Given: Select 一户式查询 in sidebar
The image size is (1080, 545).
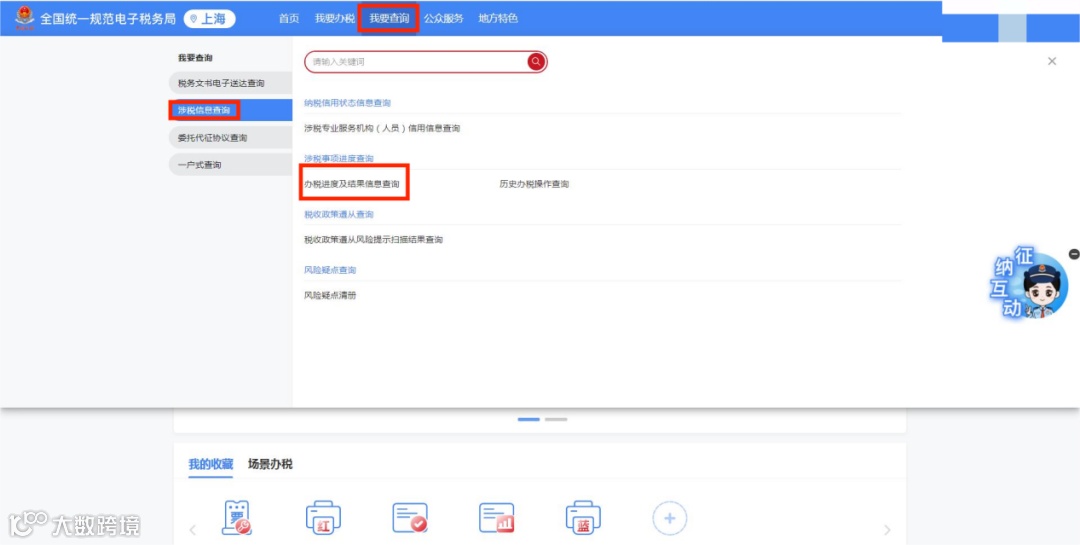Looking at the screenshot, I should coord(231,165).
